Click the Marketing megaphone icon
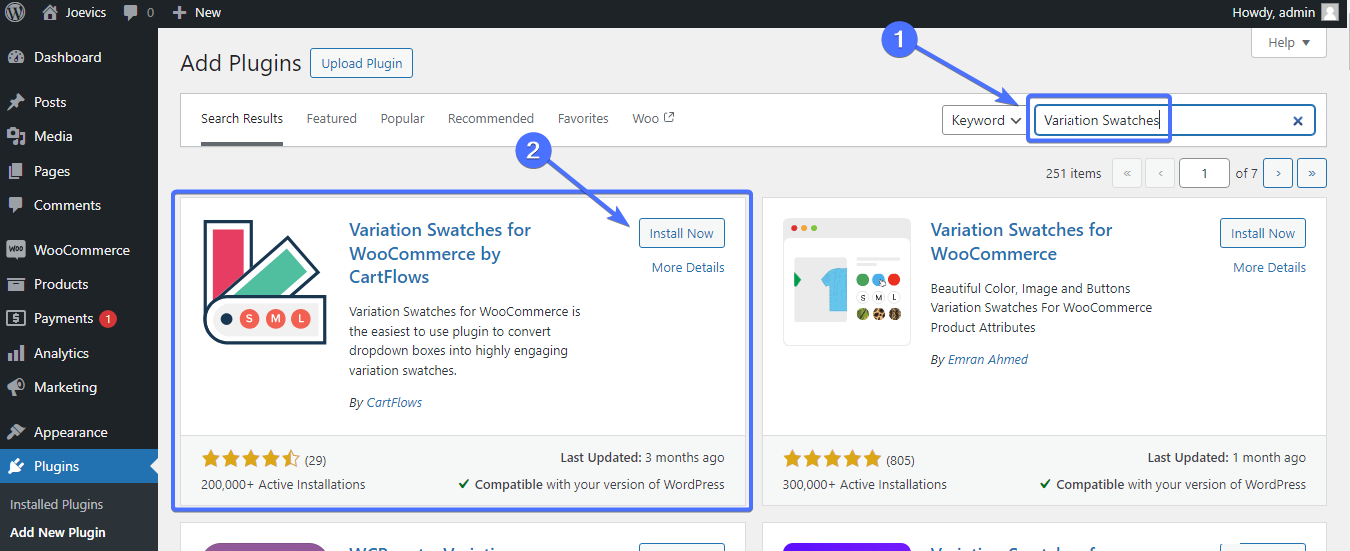 point(16,387)
